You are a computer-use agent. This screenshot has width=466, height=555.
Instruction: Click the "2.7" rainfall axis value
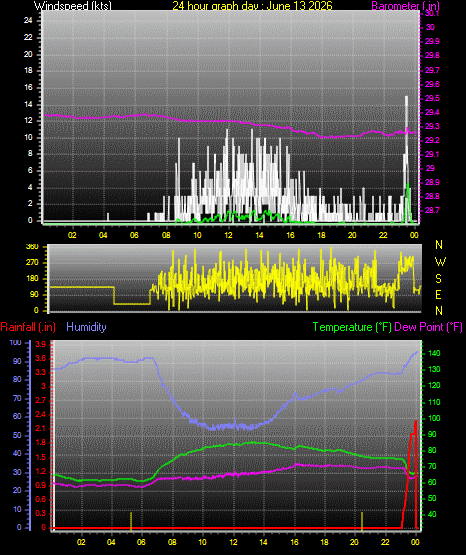pyautogui.click(x=41, y=400)
